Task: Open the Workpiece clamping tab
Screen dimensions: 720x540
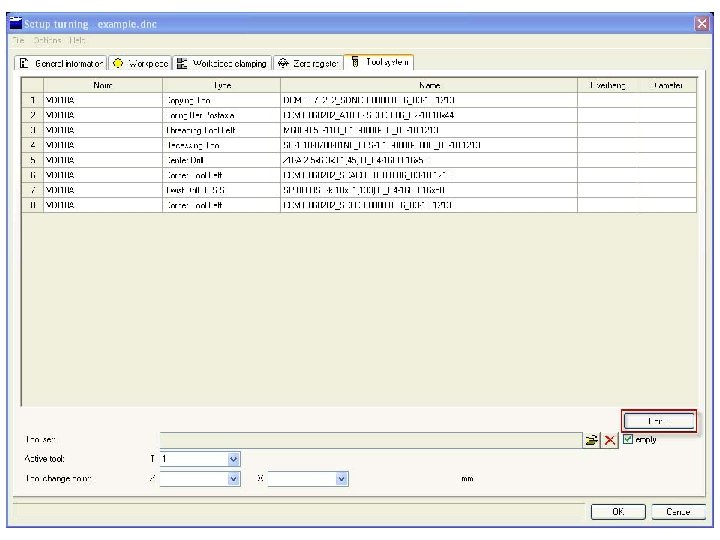Action: pos(222,63)
